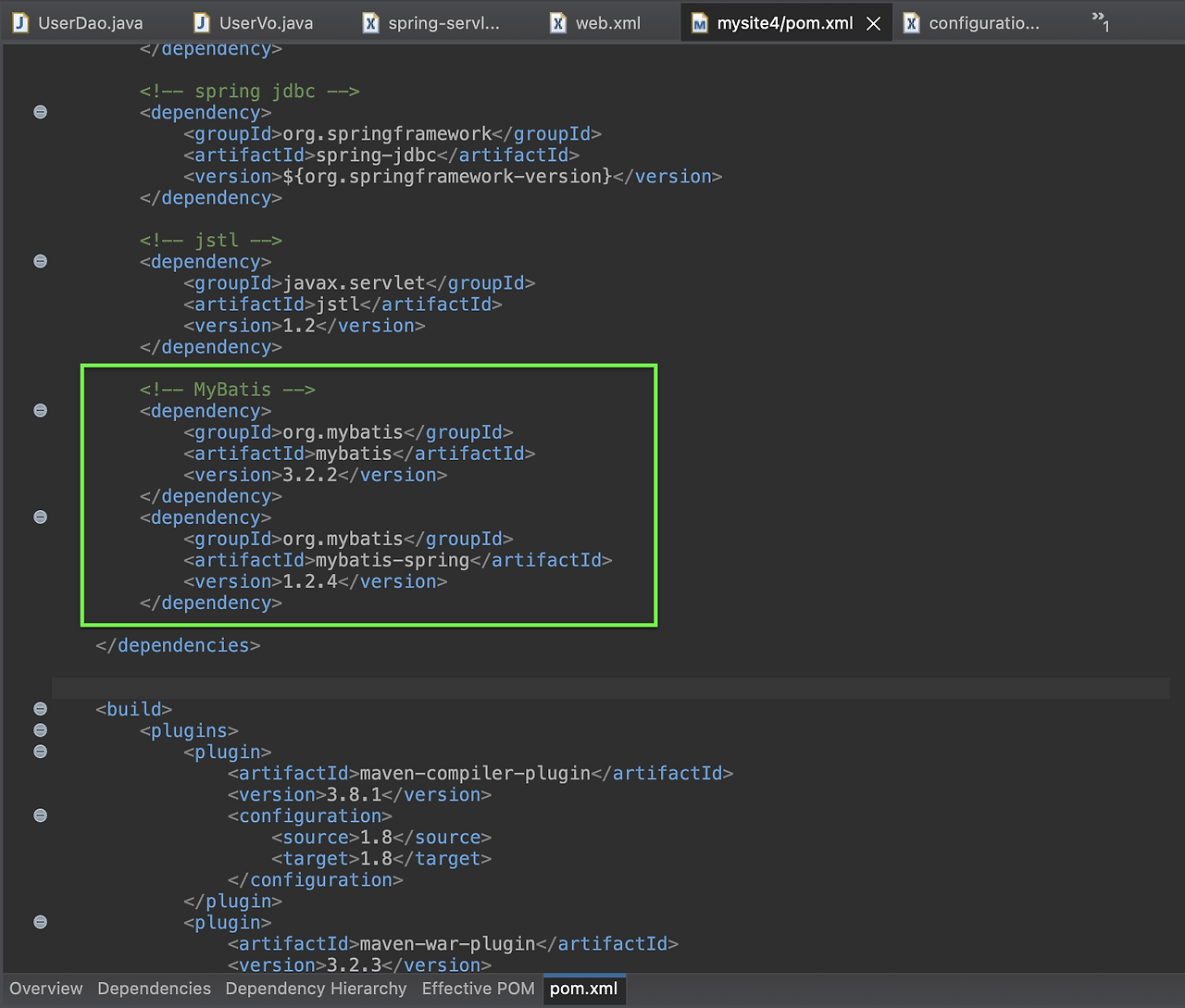Collapse the MyBatis dependency fold marker
This screenshot has height=1008, width=1185.
coord(40,410)
